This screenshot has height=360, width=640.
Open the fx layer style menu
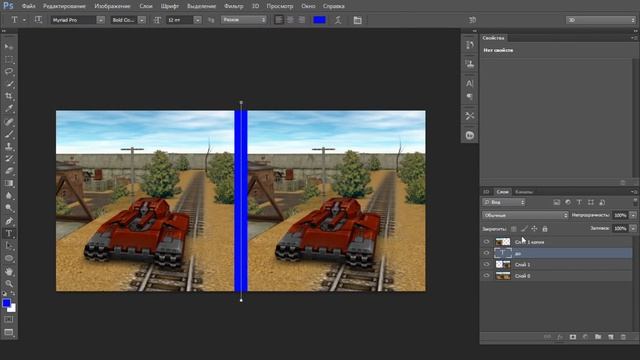click(x=560, y=337)
